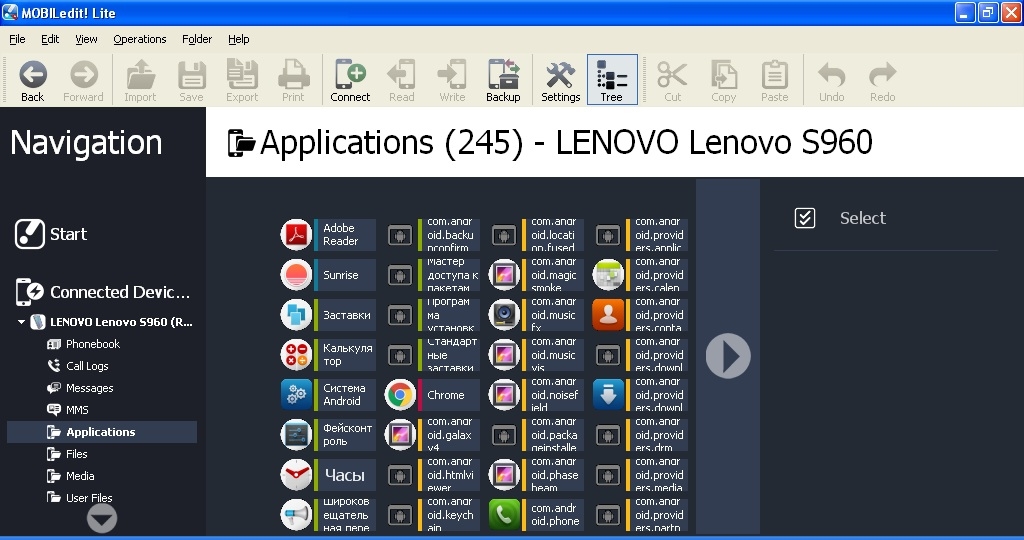The image size is (1024, 540).
Task: Open the Operations menu
Action: (140, 39)
